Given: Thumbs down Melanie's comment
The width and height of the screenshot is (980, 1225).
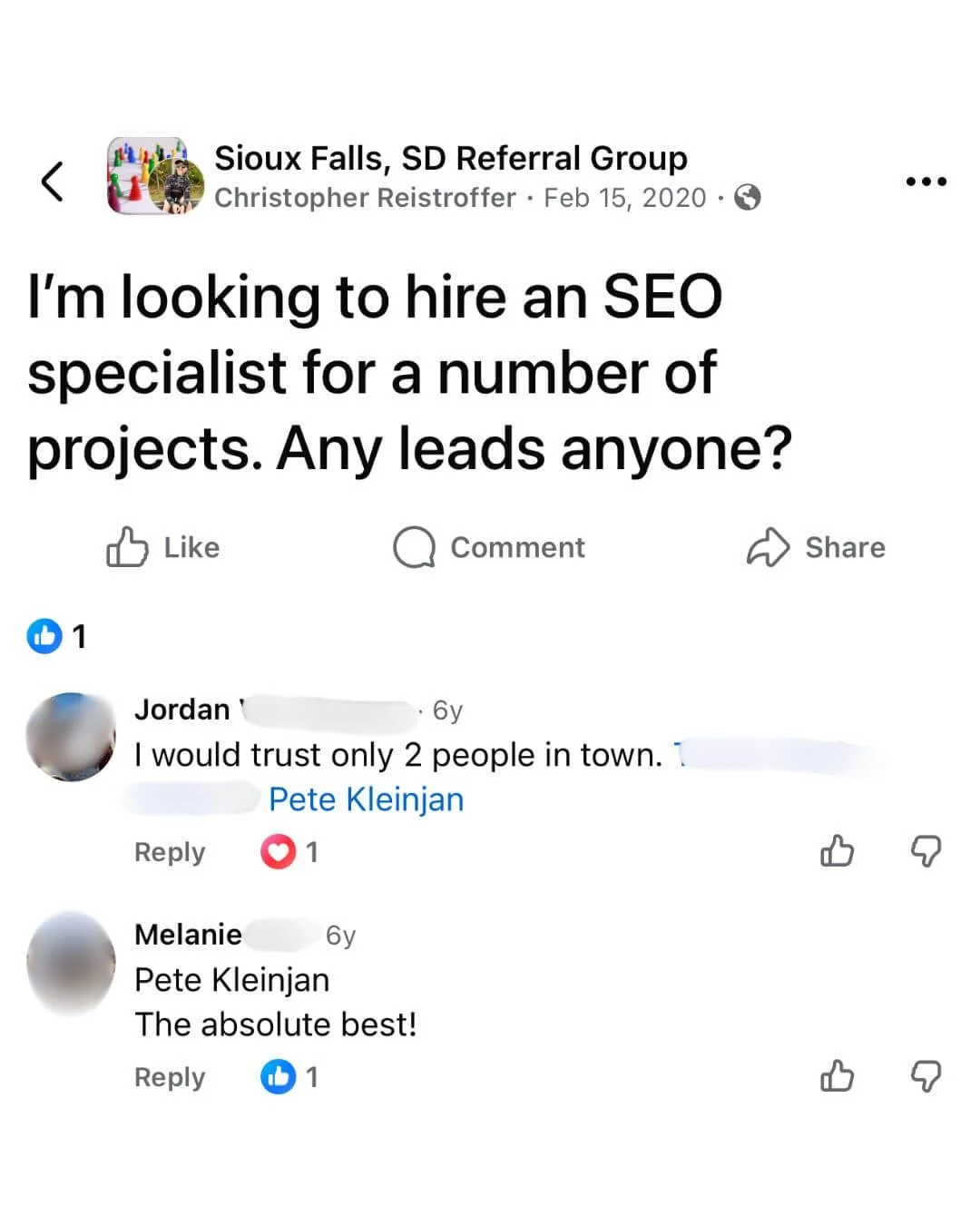Looking at the screenshot, I should click(926, 1076).
